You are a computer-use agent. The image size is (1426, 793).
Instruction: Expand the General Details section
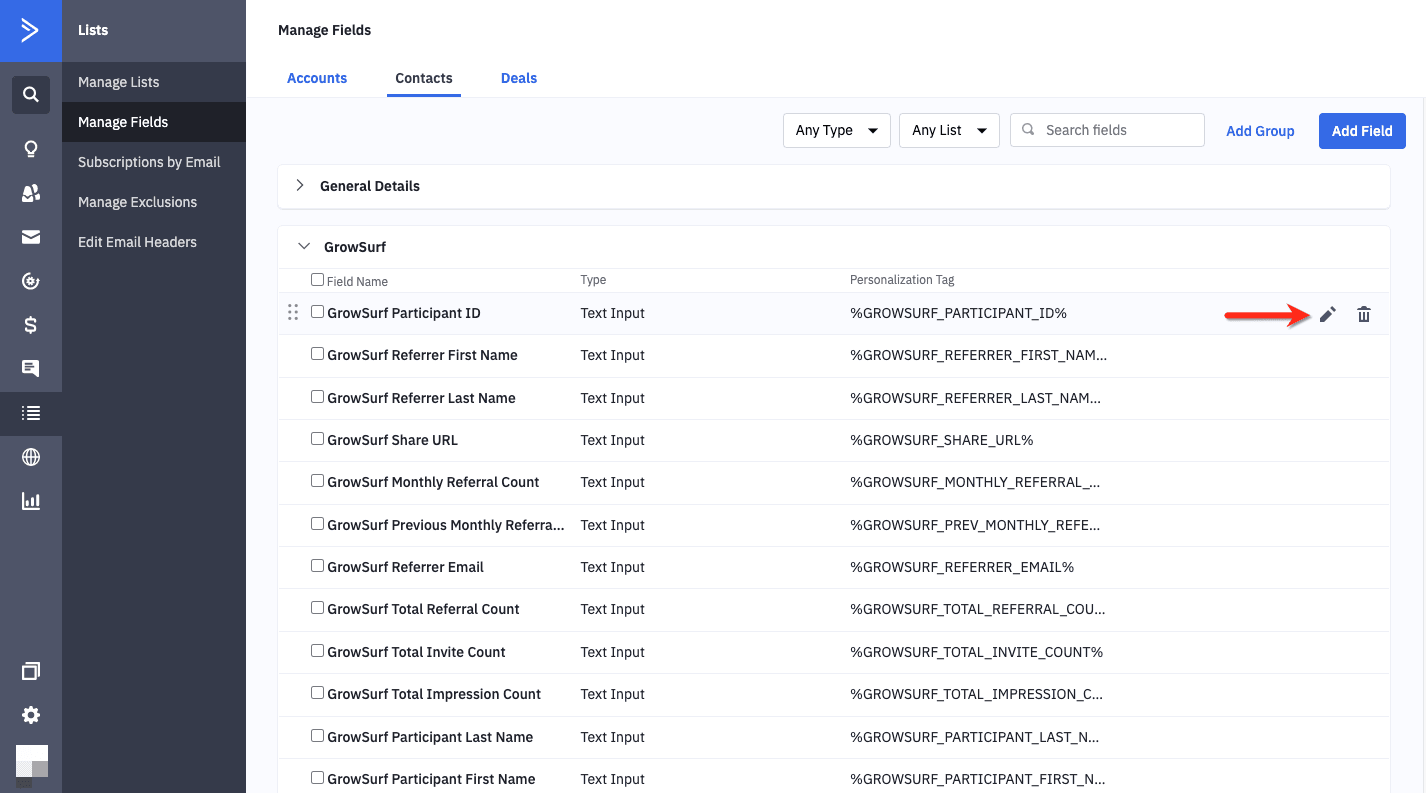(299, 185)
